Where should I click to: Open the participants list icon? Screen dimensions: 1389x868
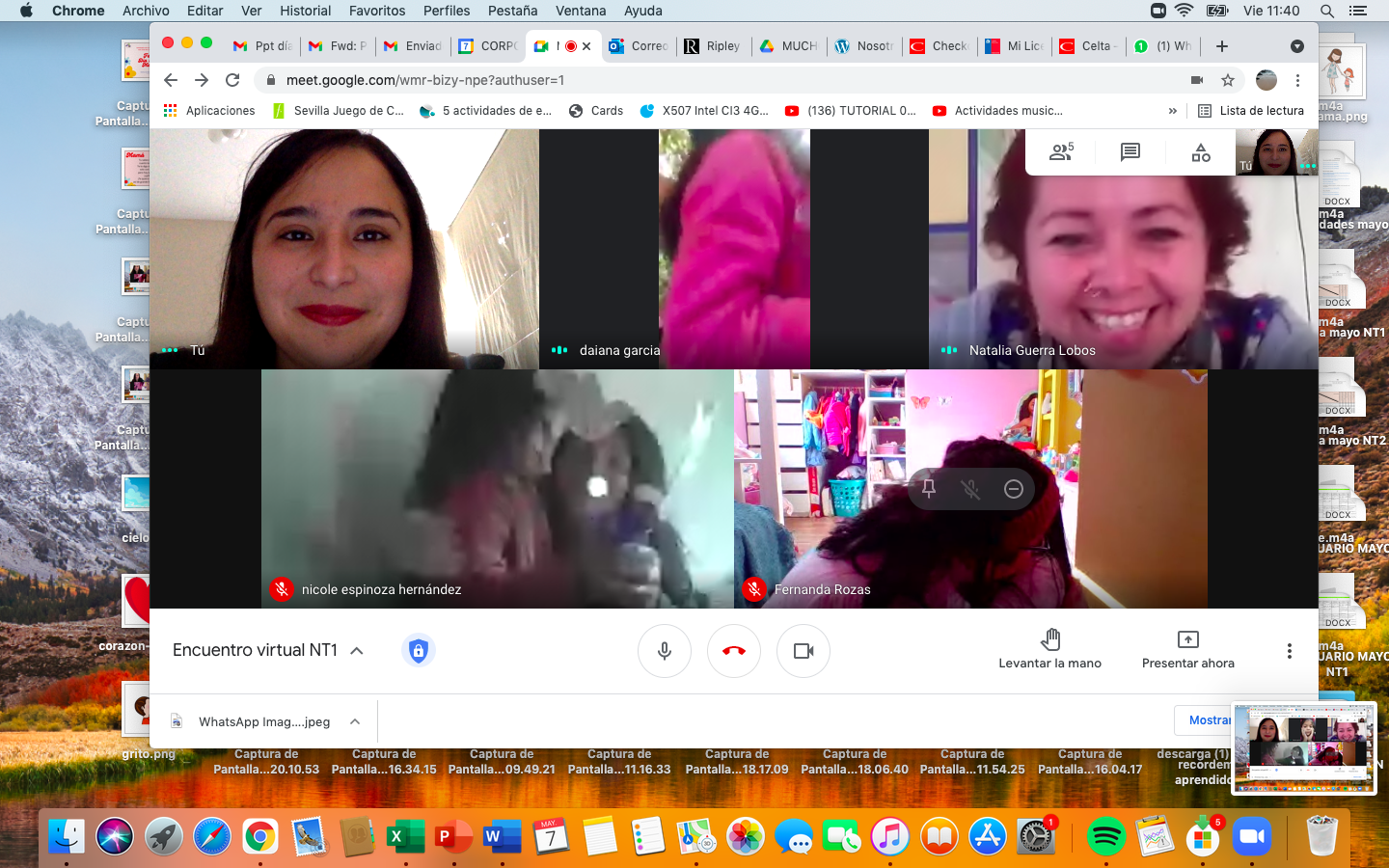(1061, 152)
